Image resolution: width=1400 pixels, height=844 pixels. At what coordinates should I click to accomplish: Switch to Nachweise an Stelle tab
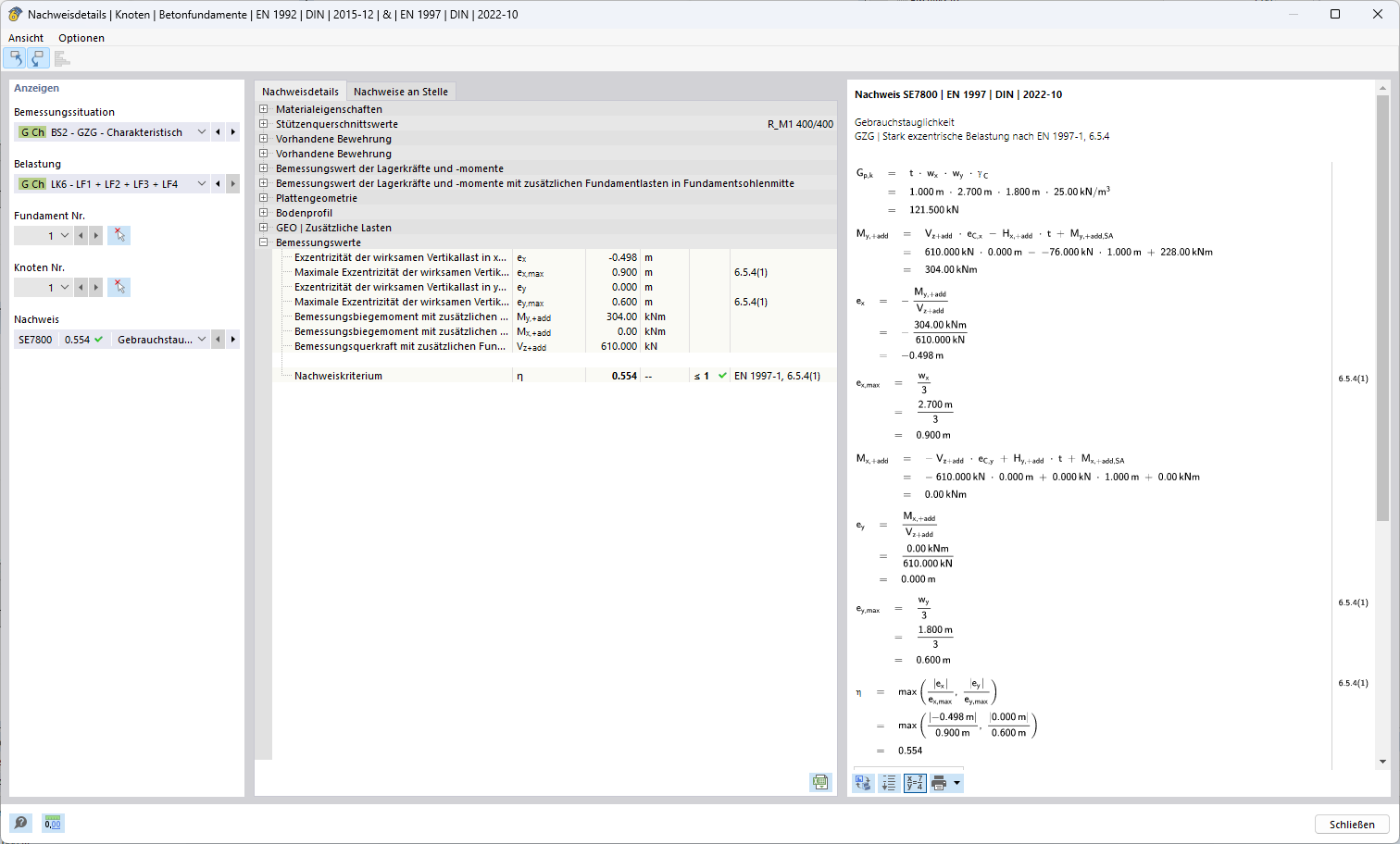[401, 92]
